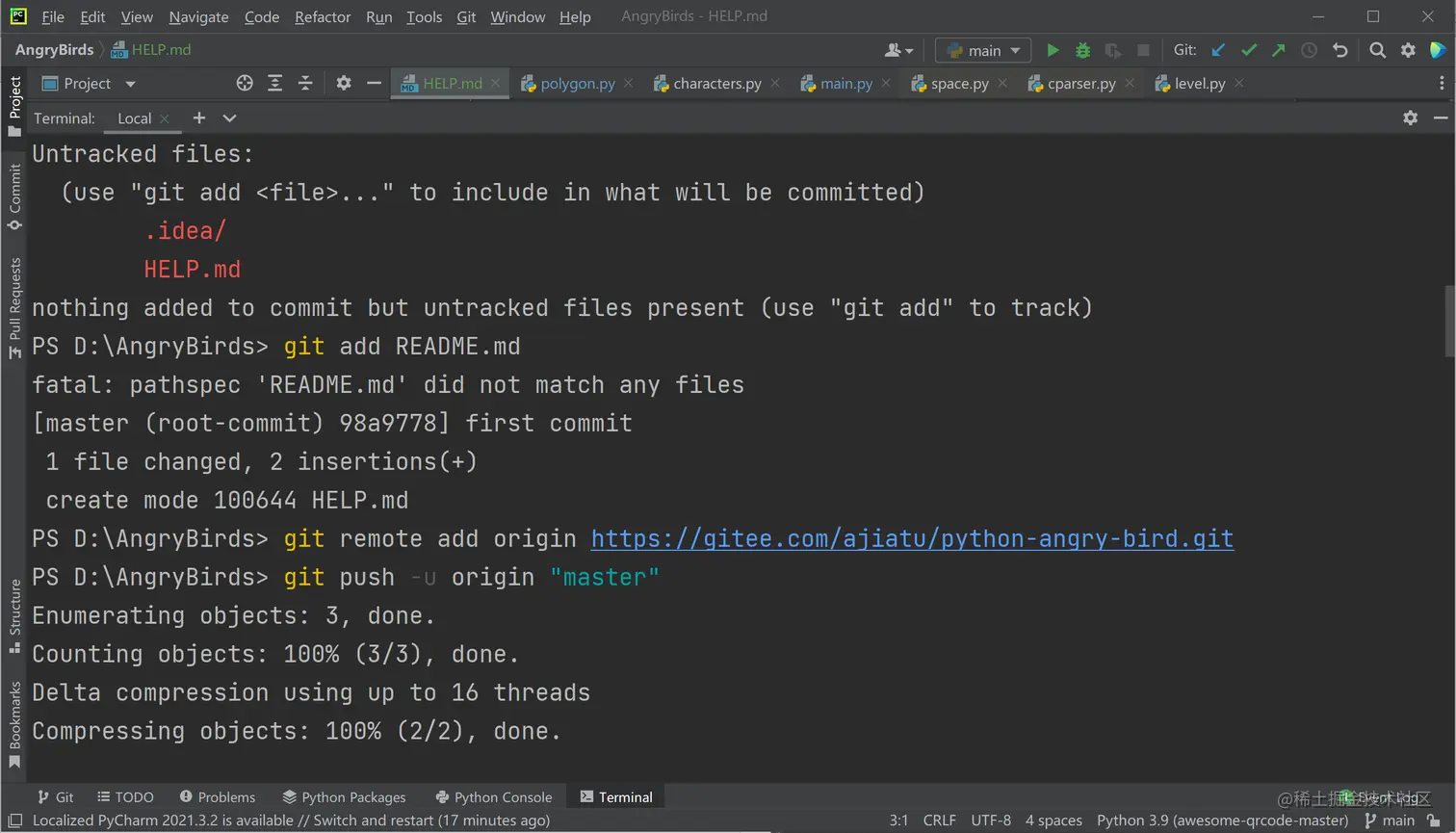
Task: Close the main.py editor tab
Action: pyautogui.click(x=886, y=84)
